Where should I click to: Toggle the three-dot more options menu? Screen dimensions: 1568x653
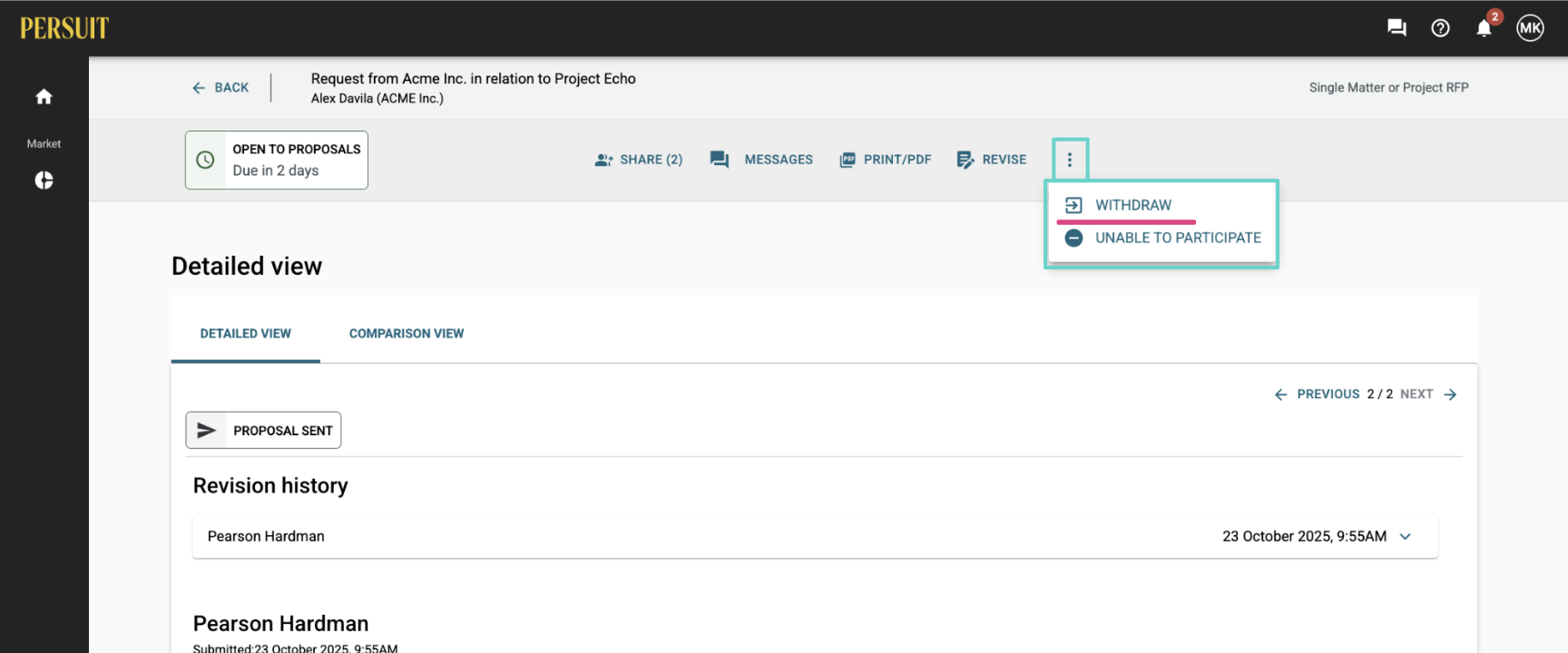point(1070,160)
